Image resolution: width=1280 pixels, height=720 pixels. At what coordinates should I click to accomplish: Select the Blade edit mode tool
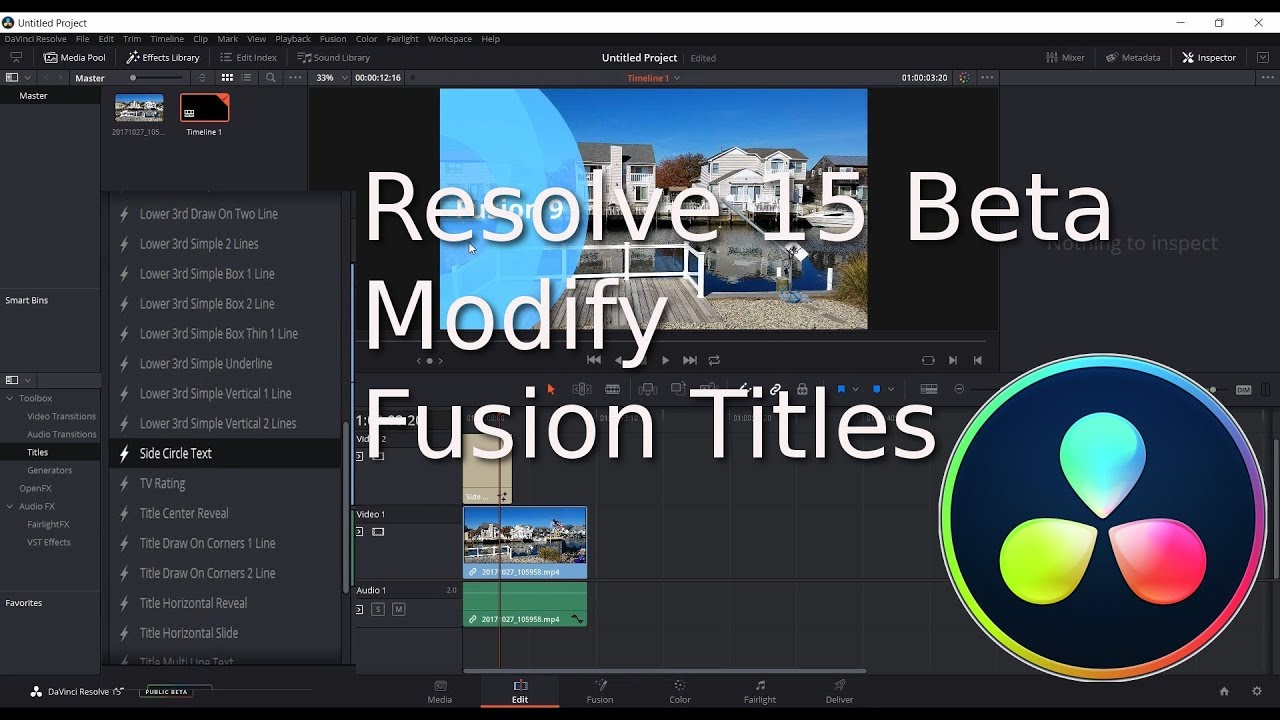pyautogui.click(x=613, y=389)
